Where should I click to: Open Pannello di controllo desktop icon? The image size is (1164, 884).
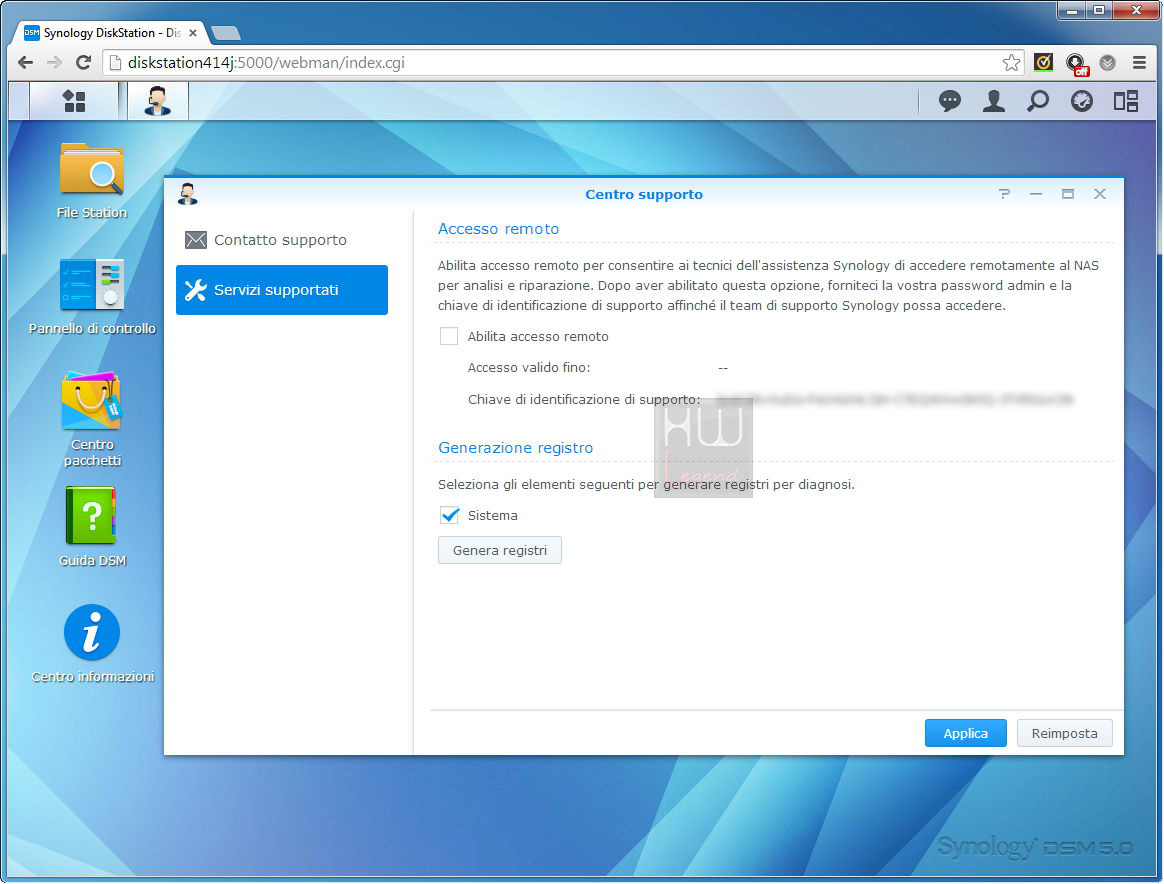[x=92, y=296]
